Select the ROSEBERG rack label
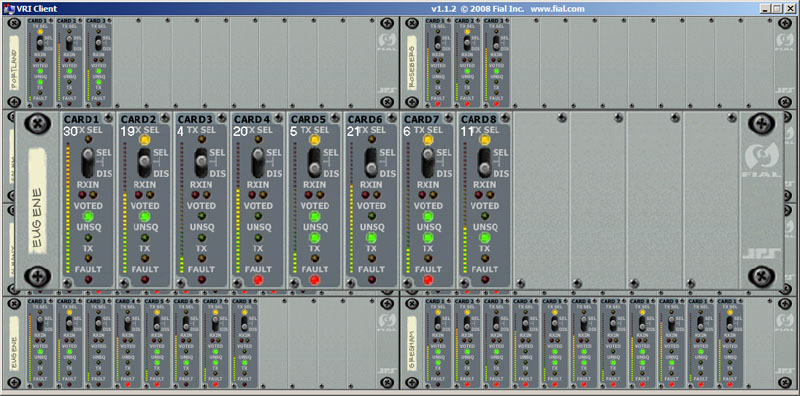This screenshot has height=396, width=800. pos(412,63)
